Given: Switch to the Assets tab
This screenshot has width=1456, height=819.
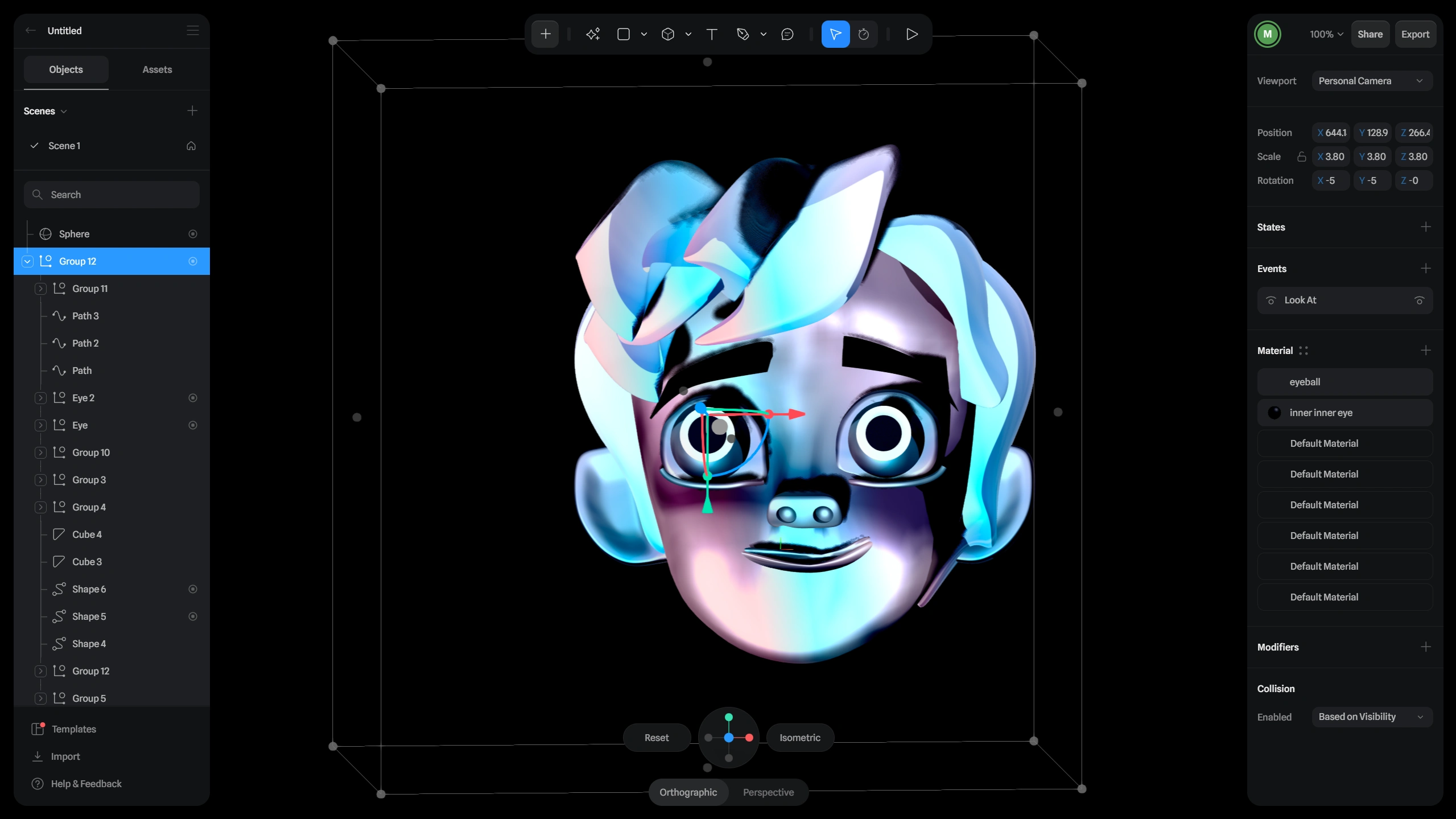Looking at the screenshot, I should 157,69.
